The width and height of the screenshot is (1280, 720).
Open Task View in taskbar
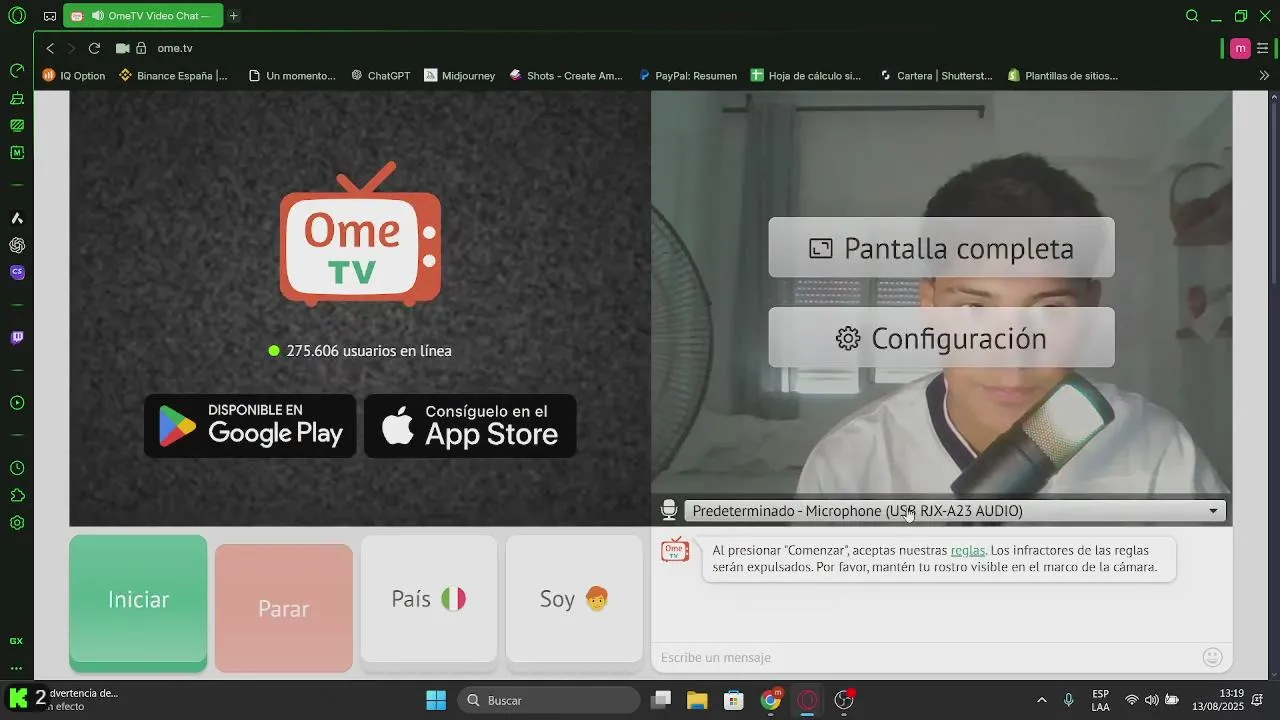(x=661, y=700)
